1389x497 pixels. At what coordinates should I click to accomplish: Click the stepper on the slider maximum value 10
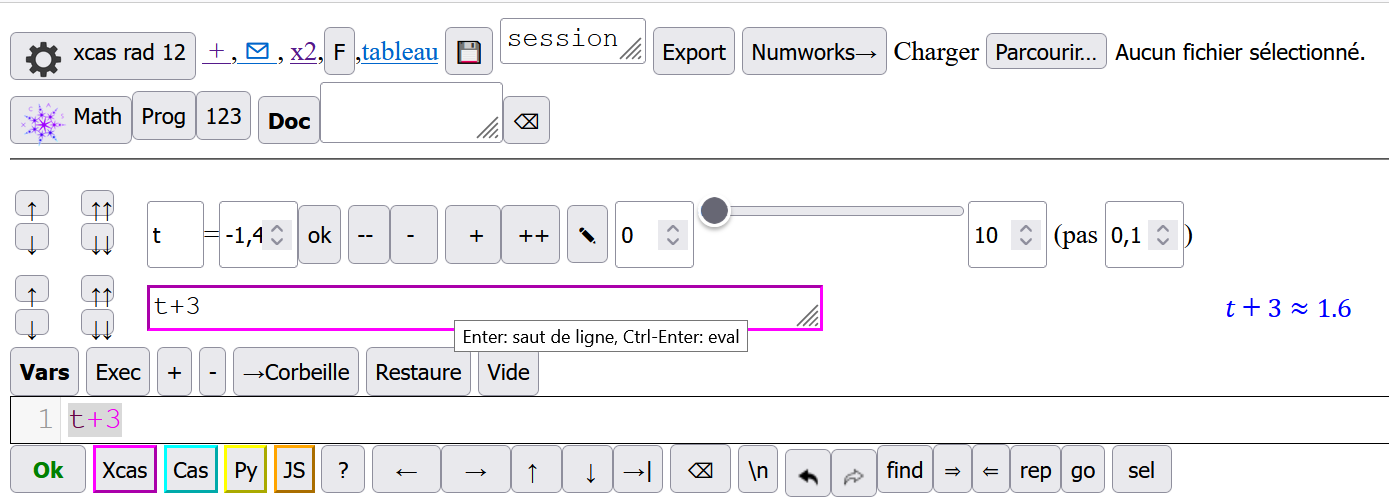[1025, 236]
